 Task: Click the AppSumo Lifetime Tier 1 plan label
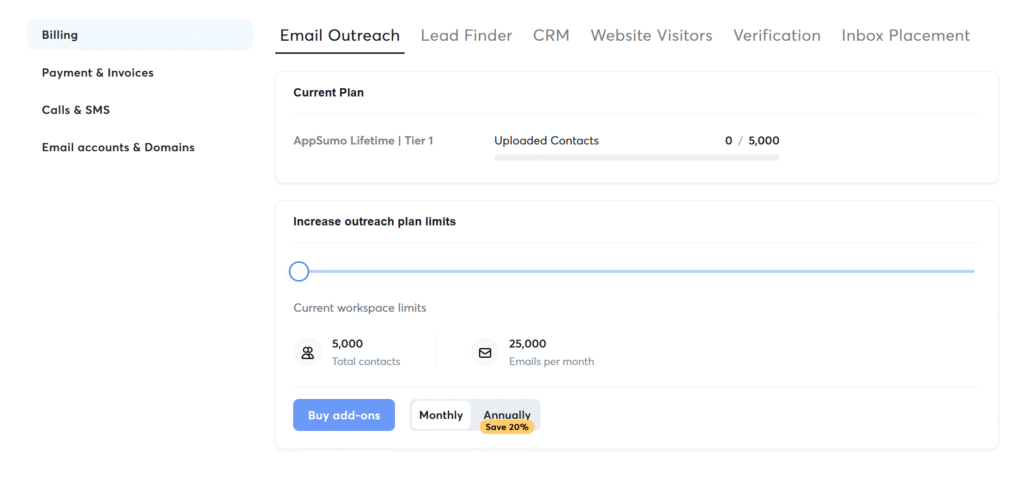[x=363, y=140]
